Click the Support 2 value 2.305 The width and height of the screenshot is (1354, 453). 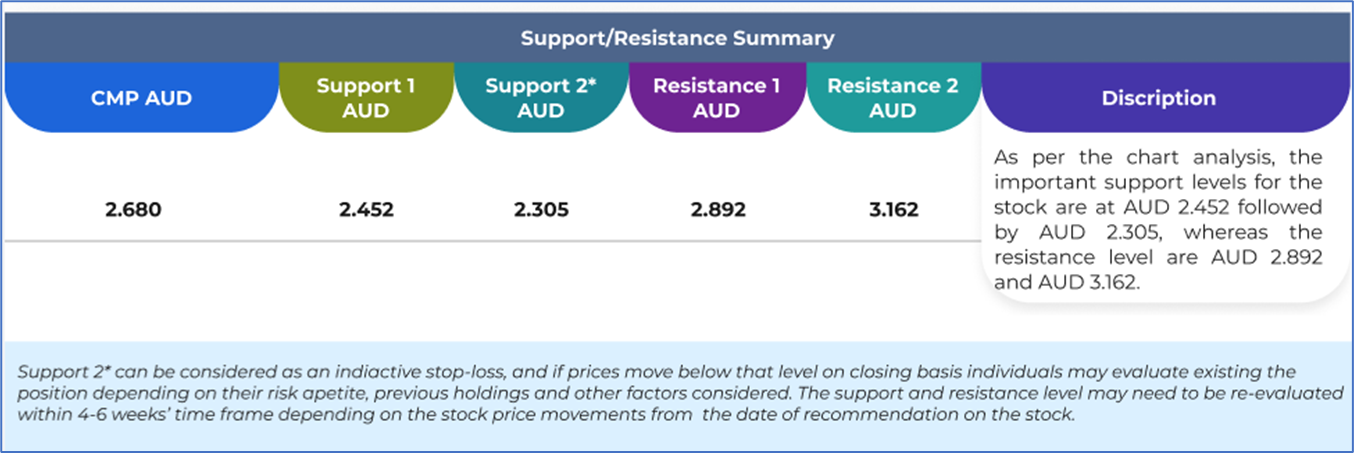(540, 210)
